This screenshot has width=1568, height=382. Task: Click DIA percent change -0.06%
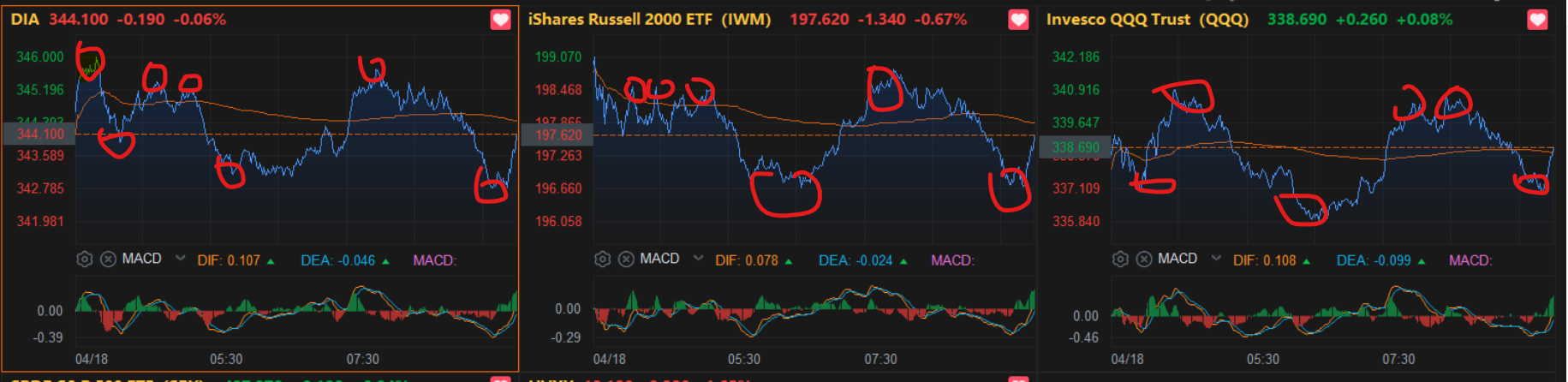(200, 19)
